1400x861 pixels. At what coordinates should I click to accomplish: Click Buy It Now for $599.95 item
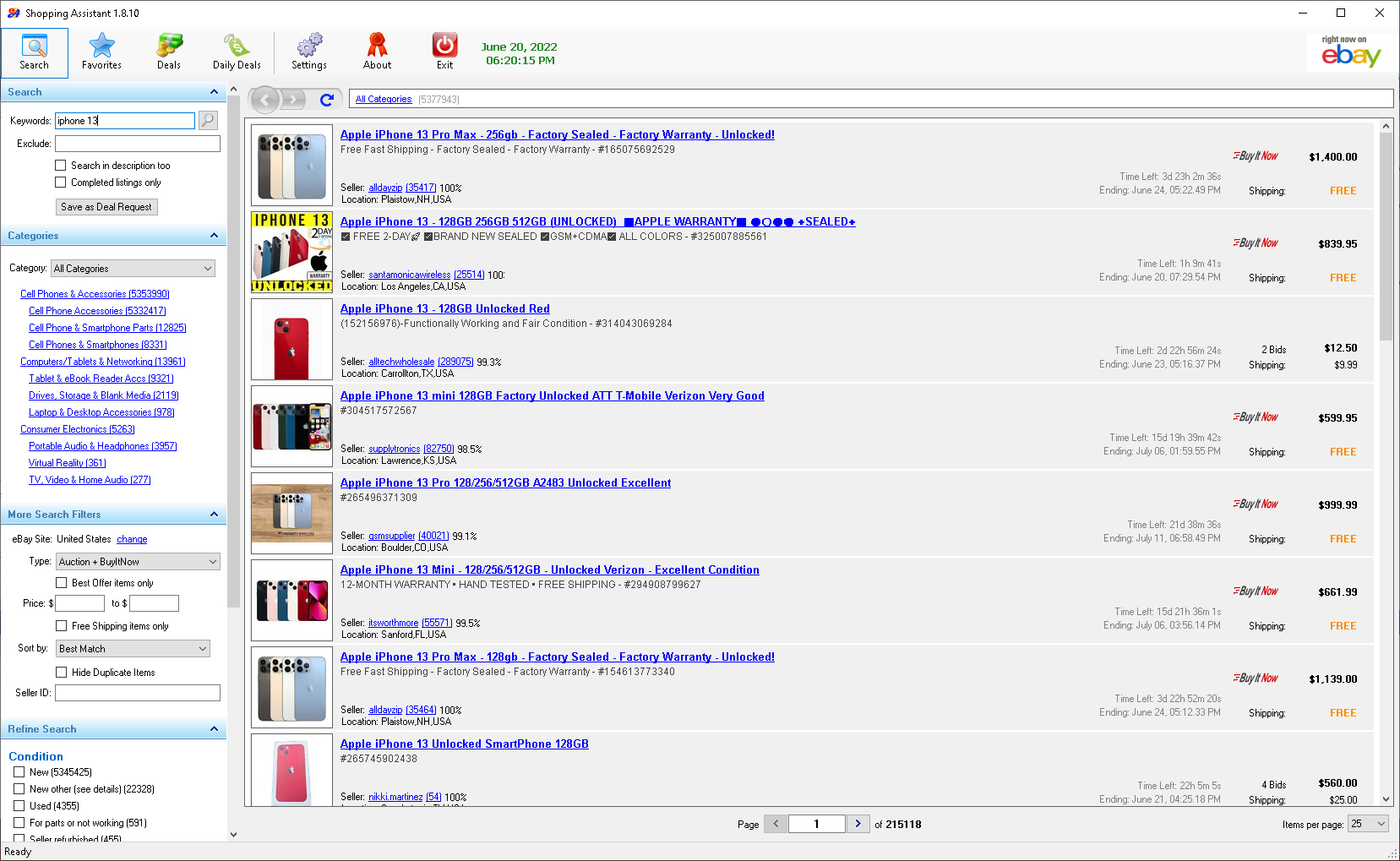pyautogui.click(x=1256, y=417)
